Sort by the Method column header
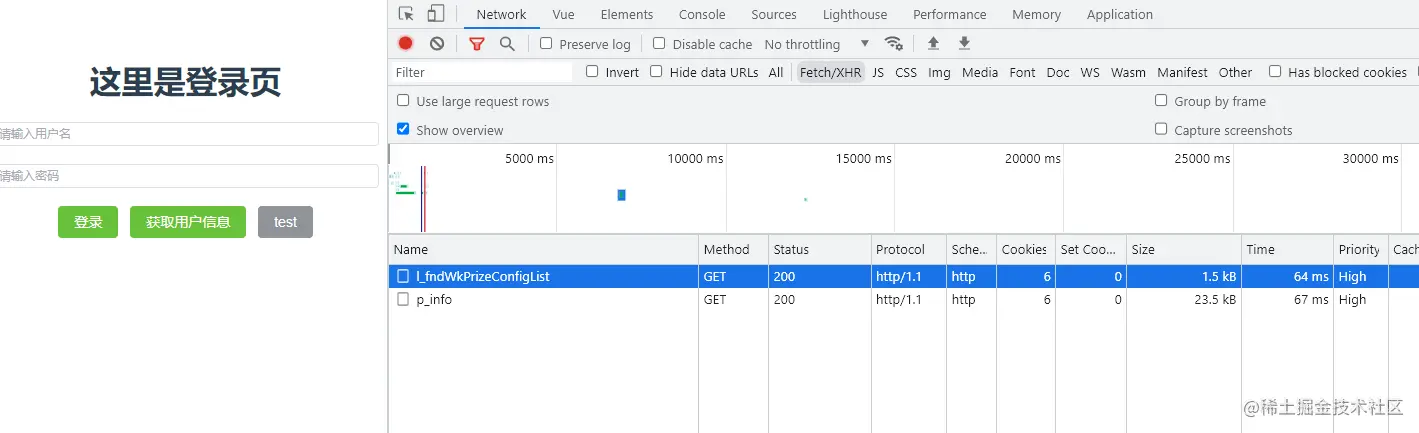This screenshot has width=1419, height=433. point(733,249)
